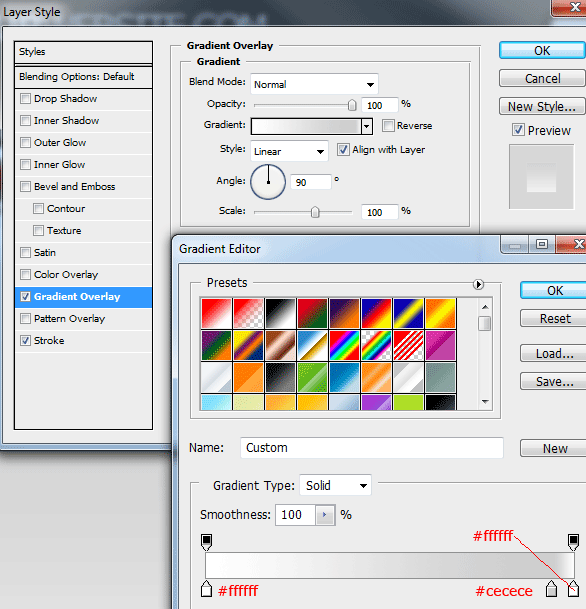Viewport: 586px width, 609px height.
Task: Select the copper metallic gradient preset
Action: [280, 345]
